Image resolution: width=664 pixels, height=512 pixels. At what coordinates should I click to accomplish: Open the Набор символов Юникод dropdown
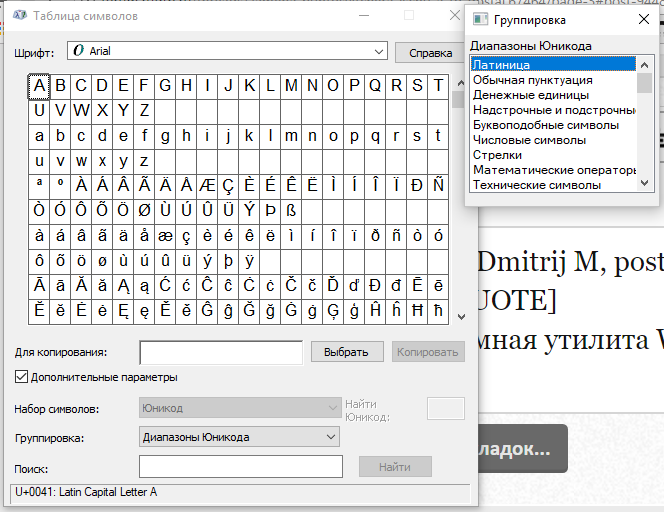pos(240,408)
